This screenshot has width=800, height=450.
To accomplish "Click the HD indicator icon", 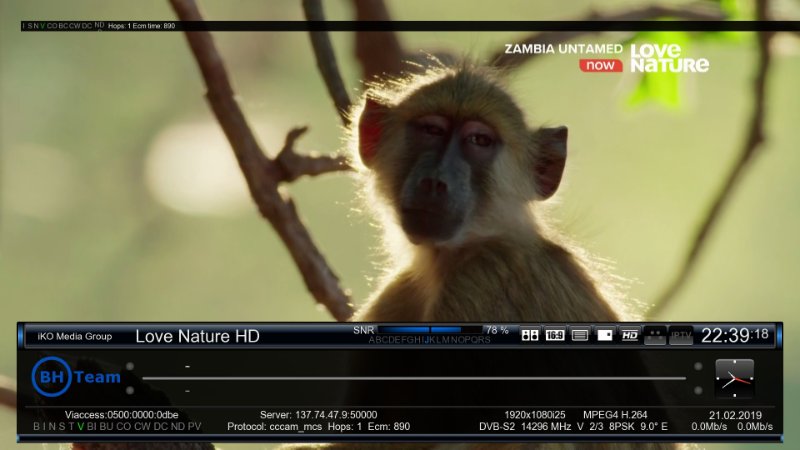I will click(630, 335).
